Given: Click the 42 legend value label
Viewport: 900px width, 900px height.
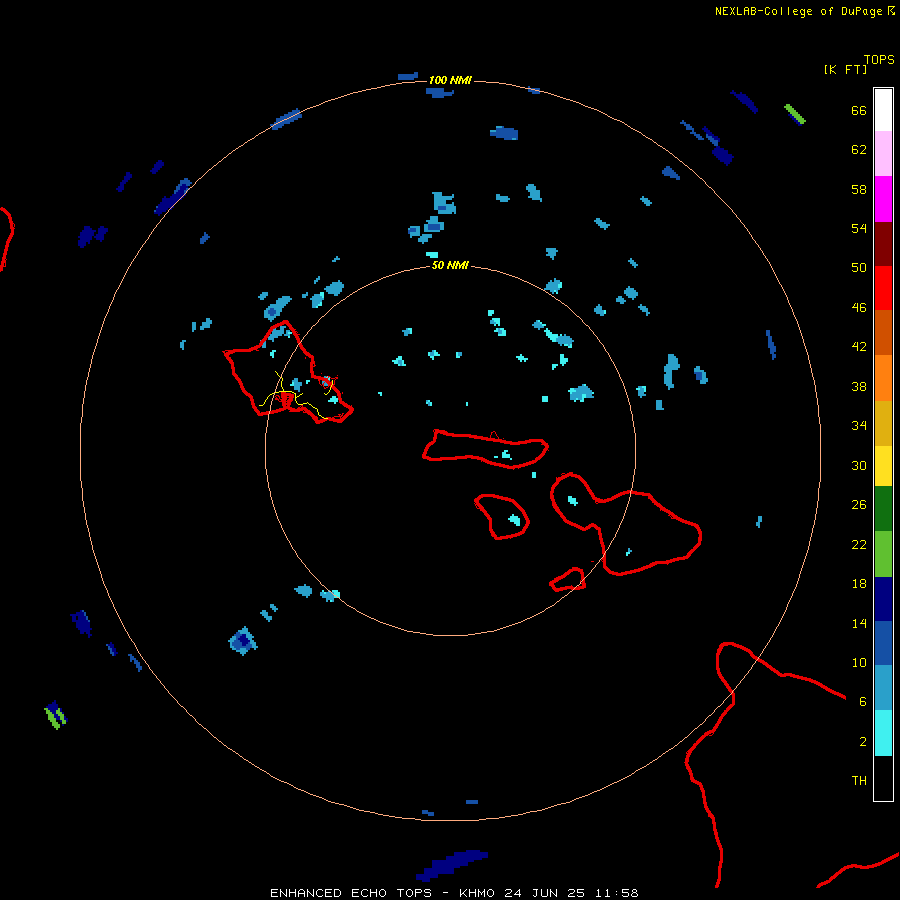Looking at the screenshot, I should (859, 347).
